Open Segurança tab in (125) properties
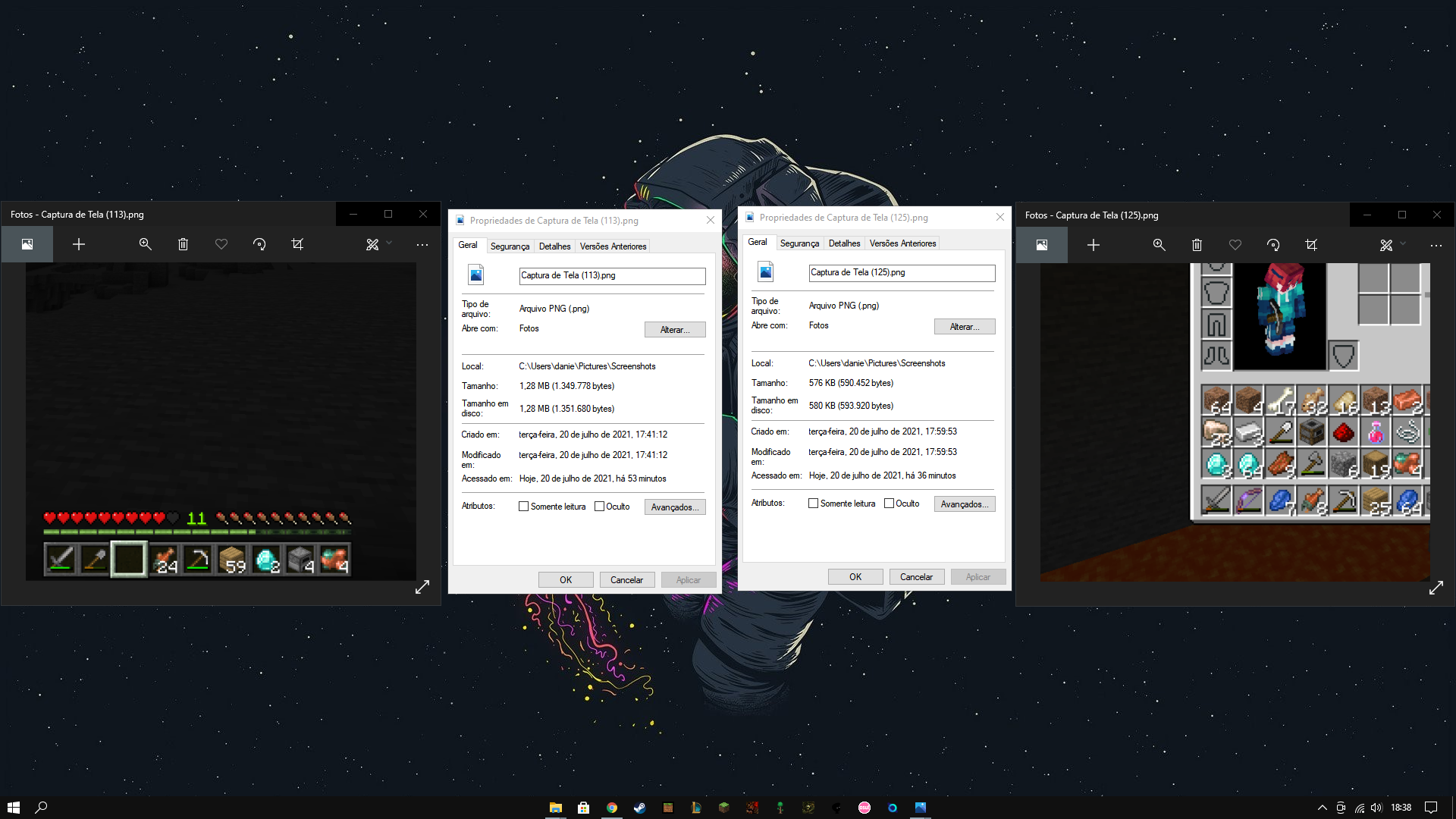Viewport: 1456px width, 819px height. pyautogui.click(x=799, y=243)
